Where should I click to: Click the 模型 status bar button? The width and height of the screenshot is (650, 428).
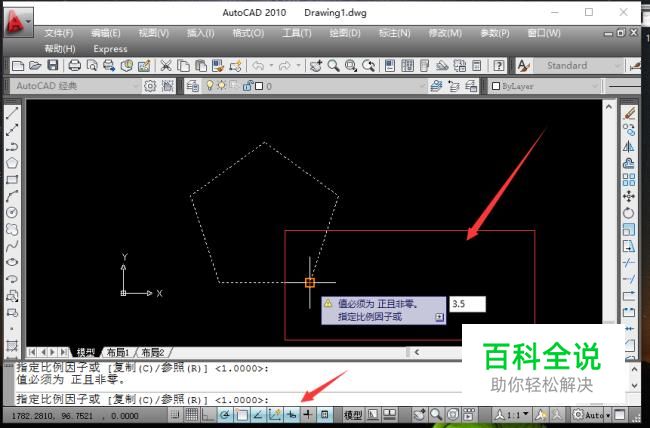(353, 414)
